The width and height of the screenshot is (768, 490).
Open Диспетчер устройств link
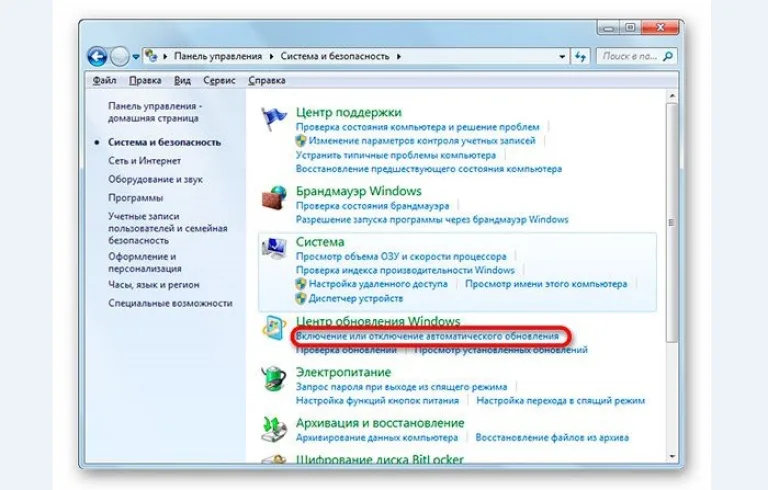356,298
